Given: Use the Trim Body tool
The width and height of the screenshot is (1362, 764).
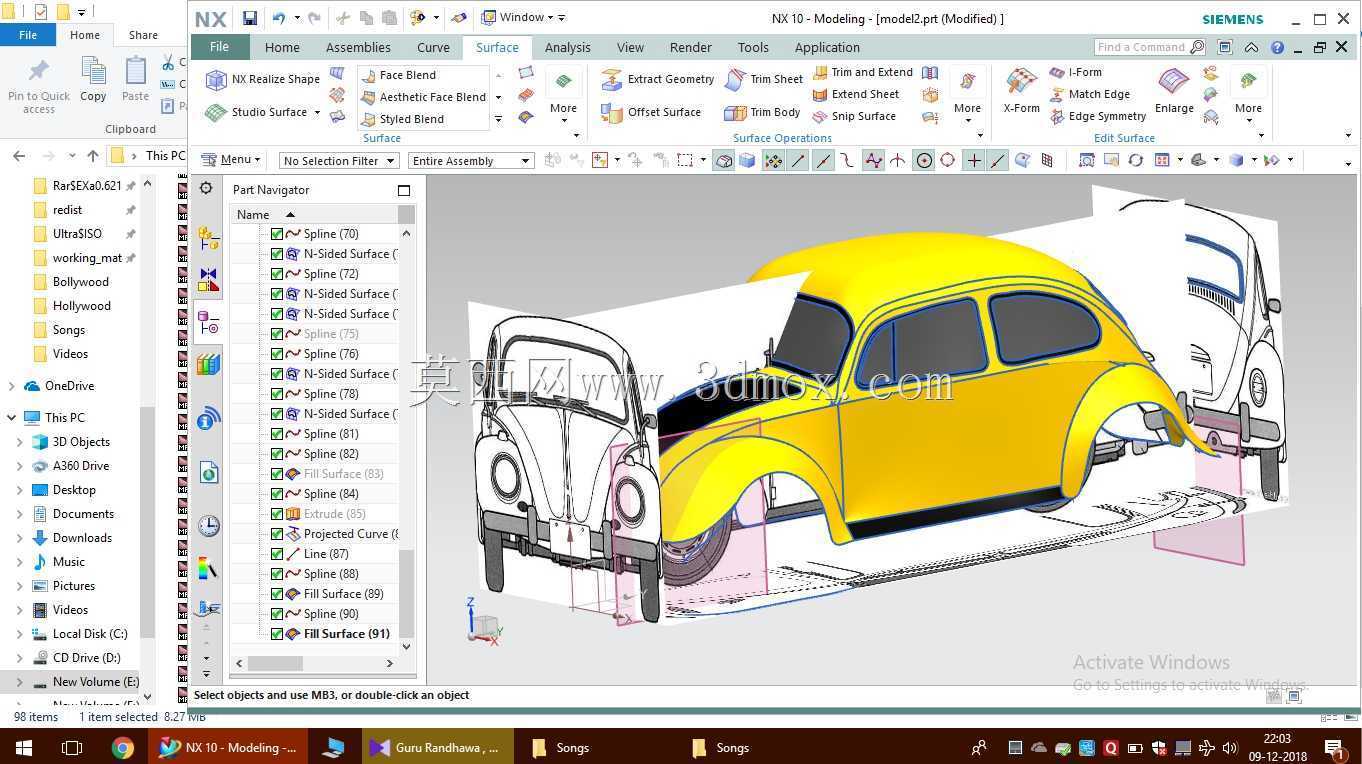Looking at the screenshot, I should (x=762, y=112).
